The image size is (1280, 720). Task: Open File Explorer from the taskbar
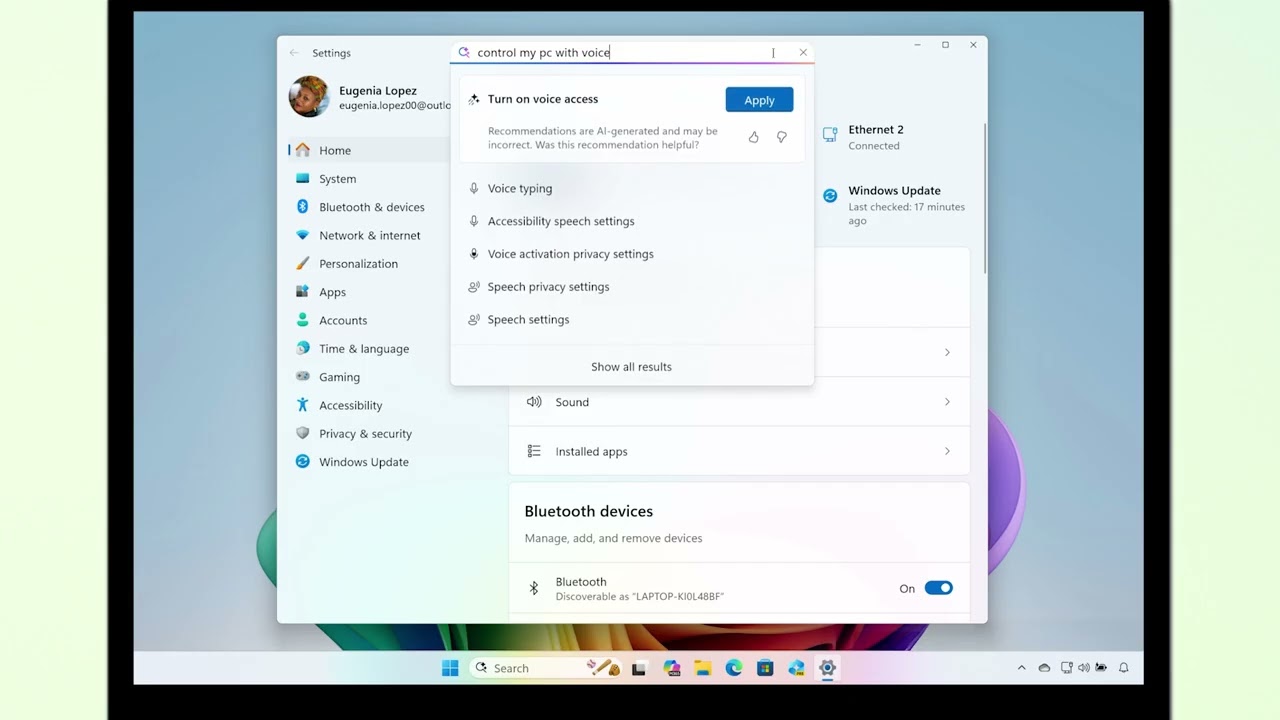tap(703, 668)
